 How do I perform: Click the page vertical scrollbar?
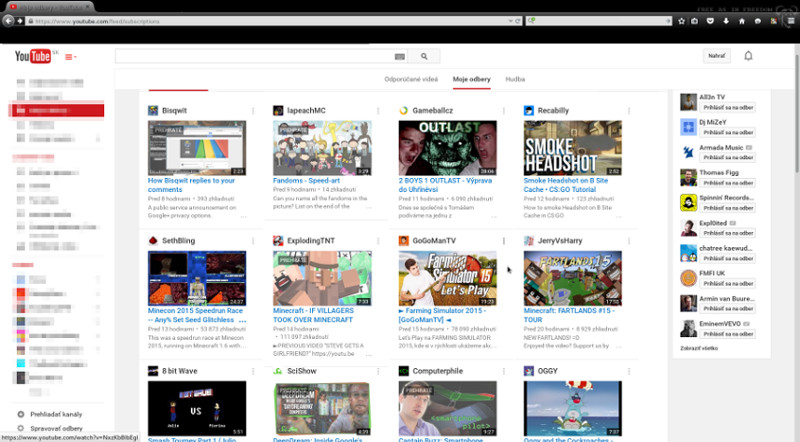(x=797, y=112)
